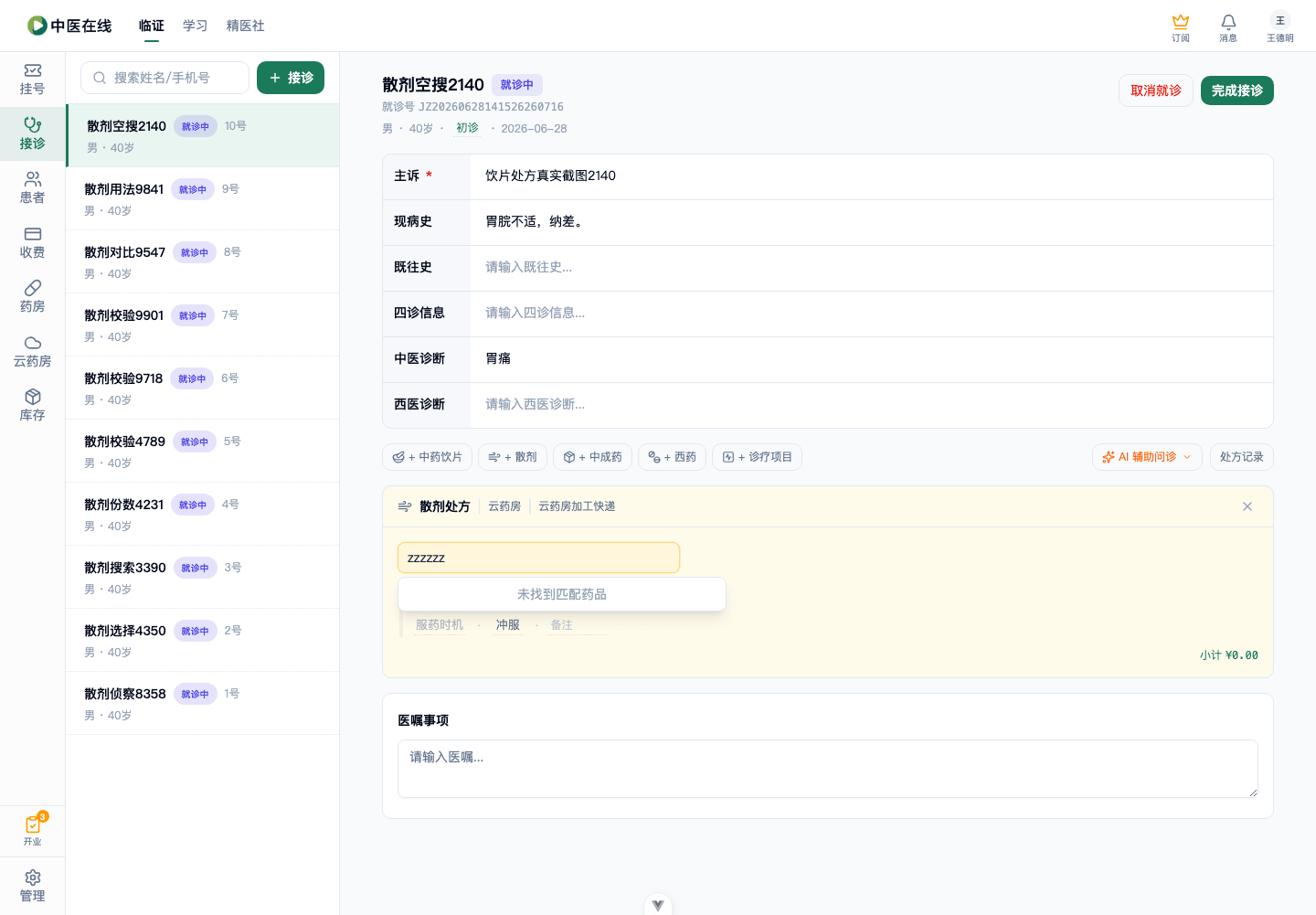Add a 中药饮片 prescription
This screenshot has height=915, width=1316.
[427, 457]
